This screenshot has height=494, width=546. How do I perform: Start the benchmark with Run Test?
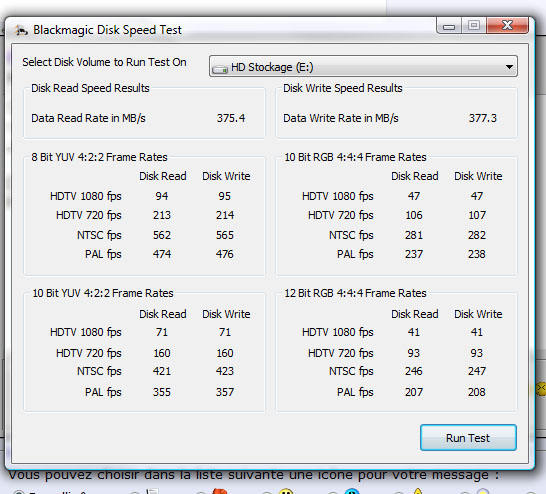(x=468, y=438)
